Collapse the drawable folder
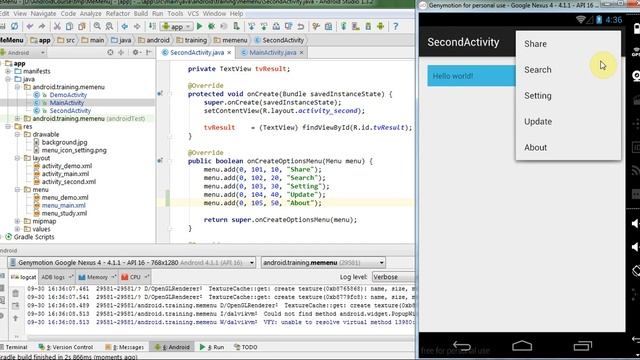The height and width of the screenshot is (360, 640). (x=17, y=134)
